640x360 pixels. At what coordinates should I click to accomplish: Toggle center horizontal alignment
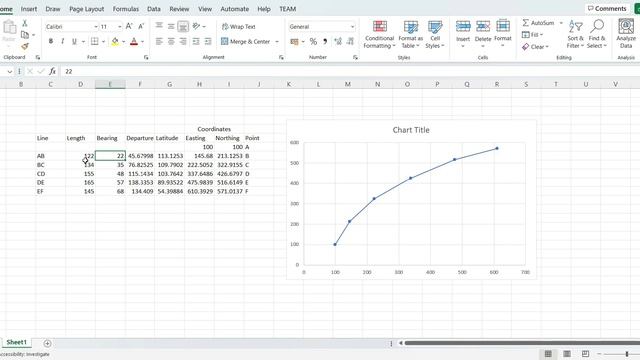[x=171, y=41]
